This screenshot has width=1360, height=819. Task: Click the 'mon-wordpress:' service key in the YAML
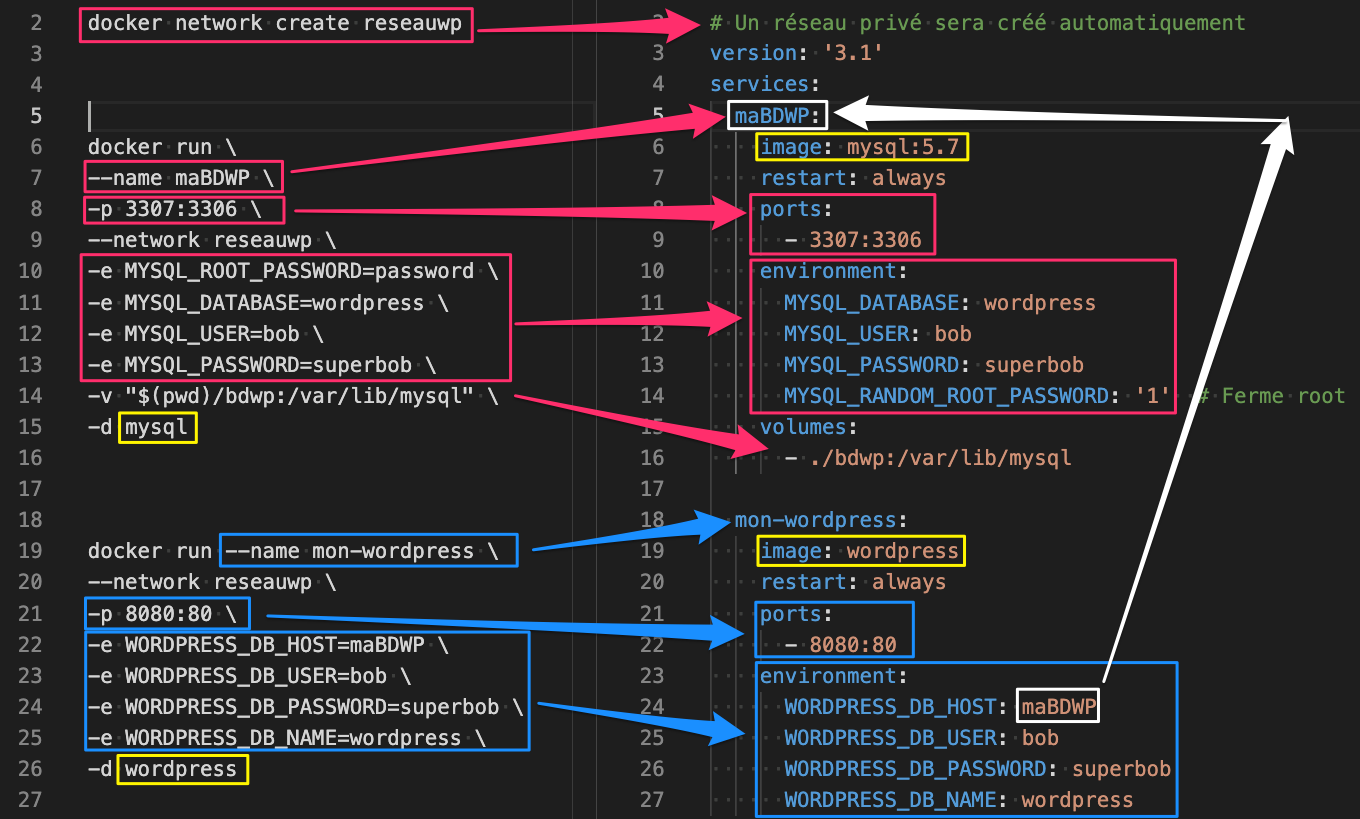pyautogui.click(x=820, y=520)
